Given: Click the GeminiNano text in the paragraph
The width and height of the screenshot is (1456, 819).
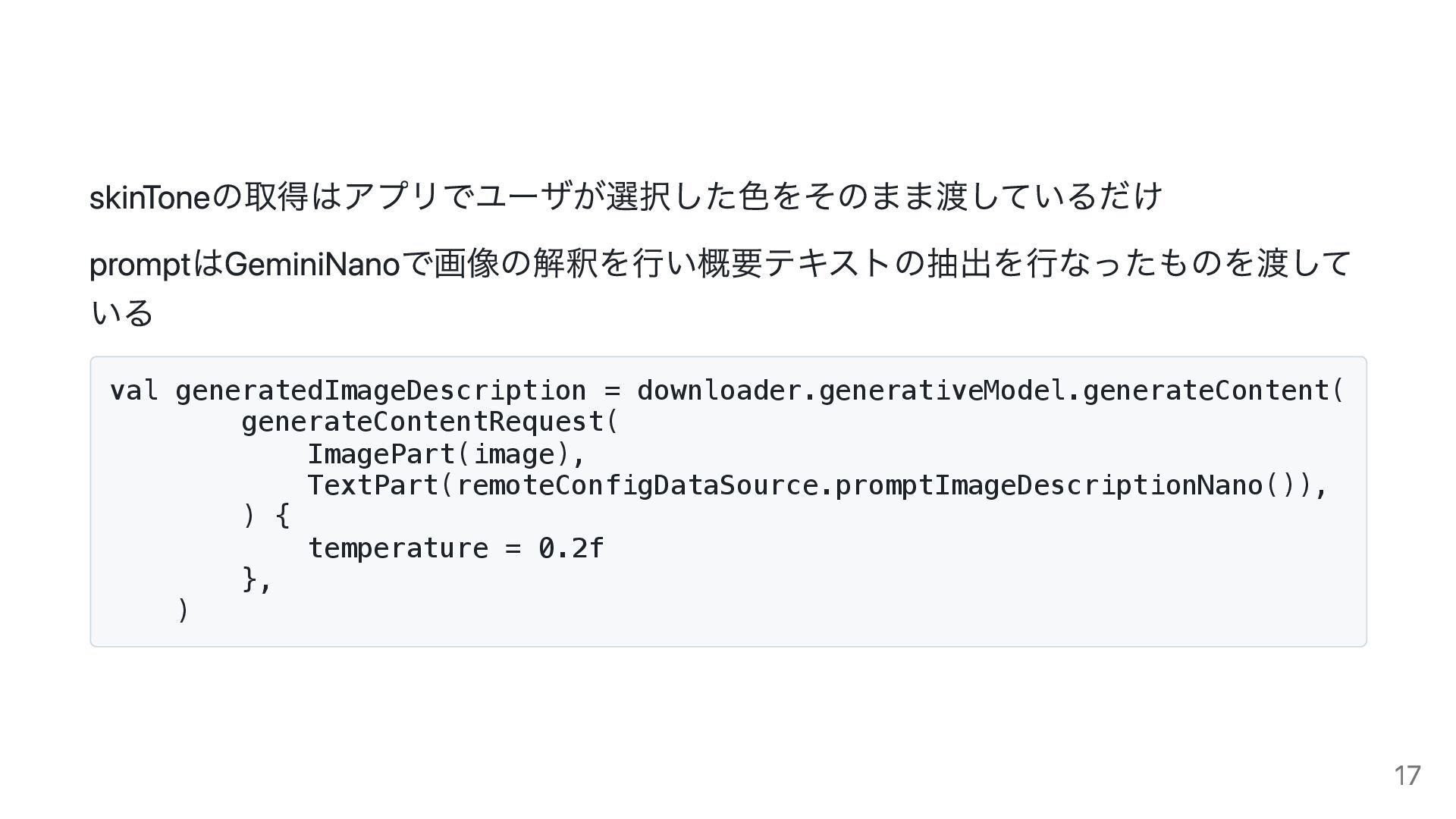Looking at the screenshot, I should point(312,265).
